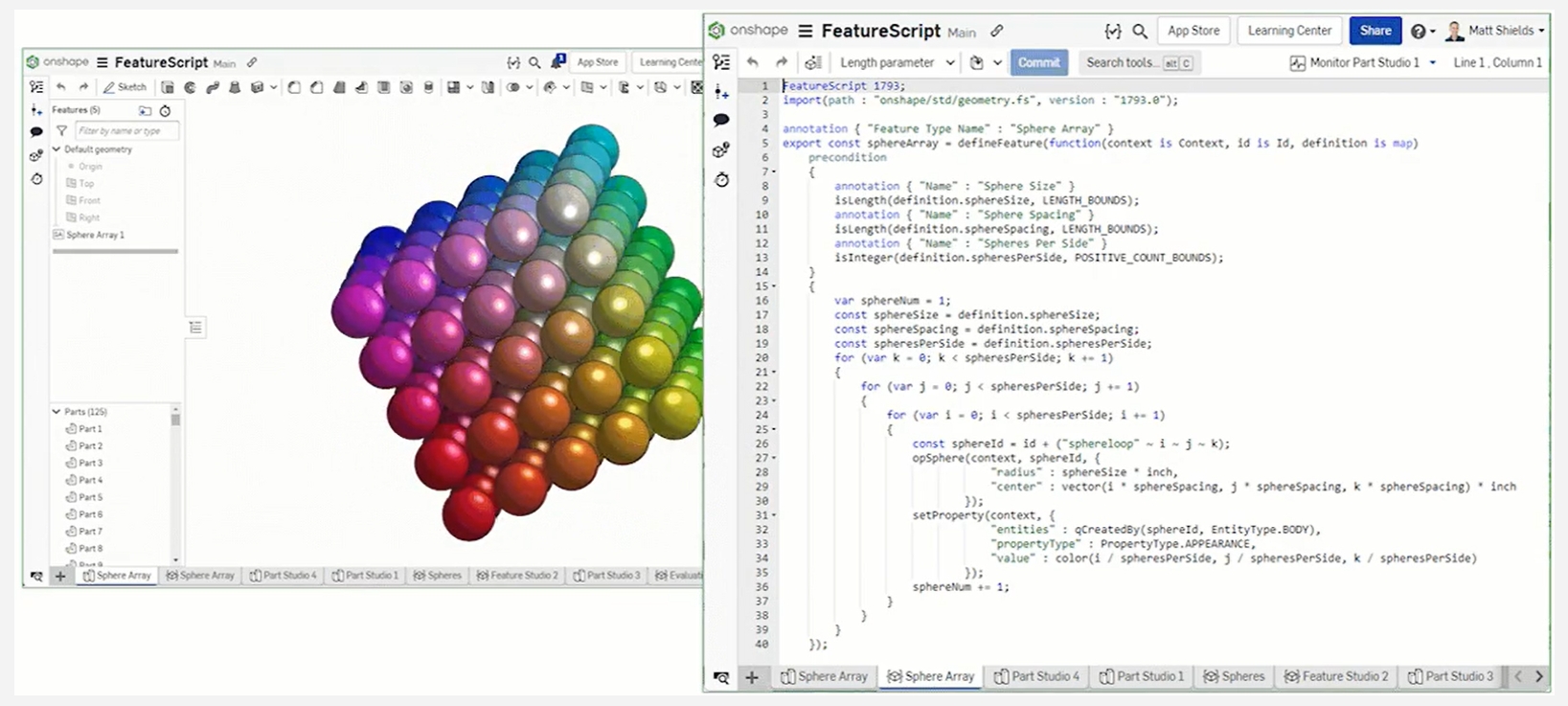Click the Sketch tool in left window
1568x706 pixels.
tap(125, 87)
